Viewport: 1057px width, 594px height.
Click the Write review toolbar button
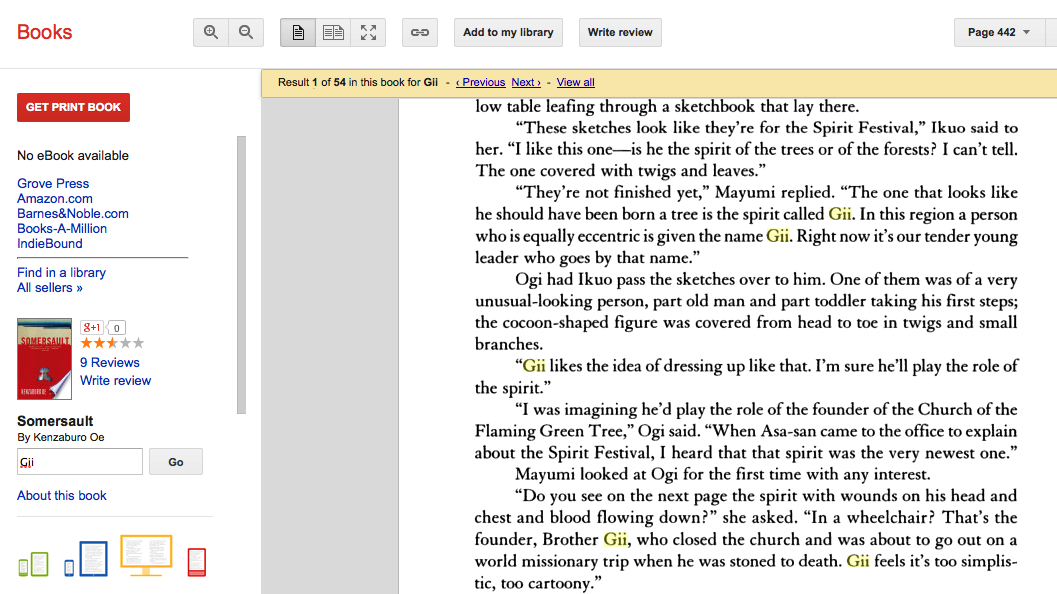(x=620, y=32)
